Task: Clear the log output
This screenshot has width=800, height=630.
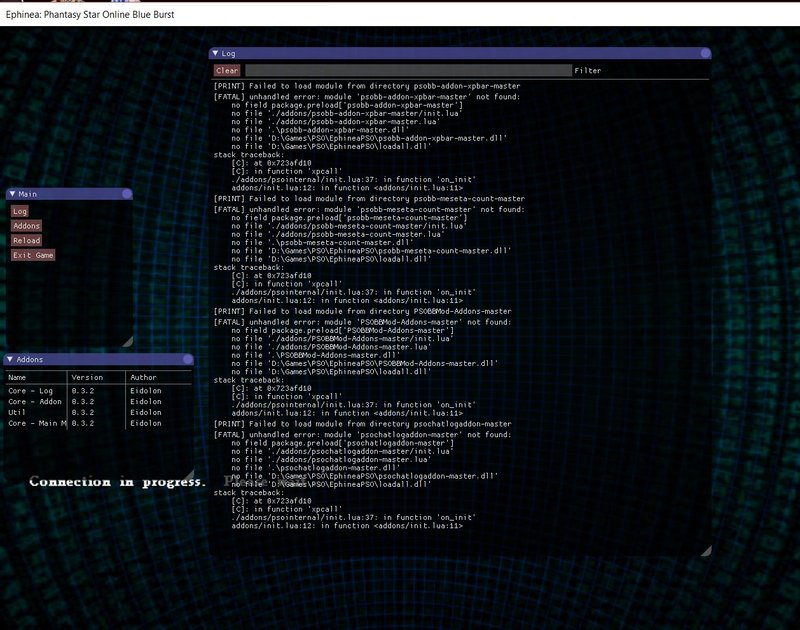Action: [x=227, y=71]
